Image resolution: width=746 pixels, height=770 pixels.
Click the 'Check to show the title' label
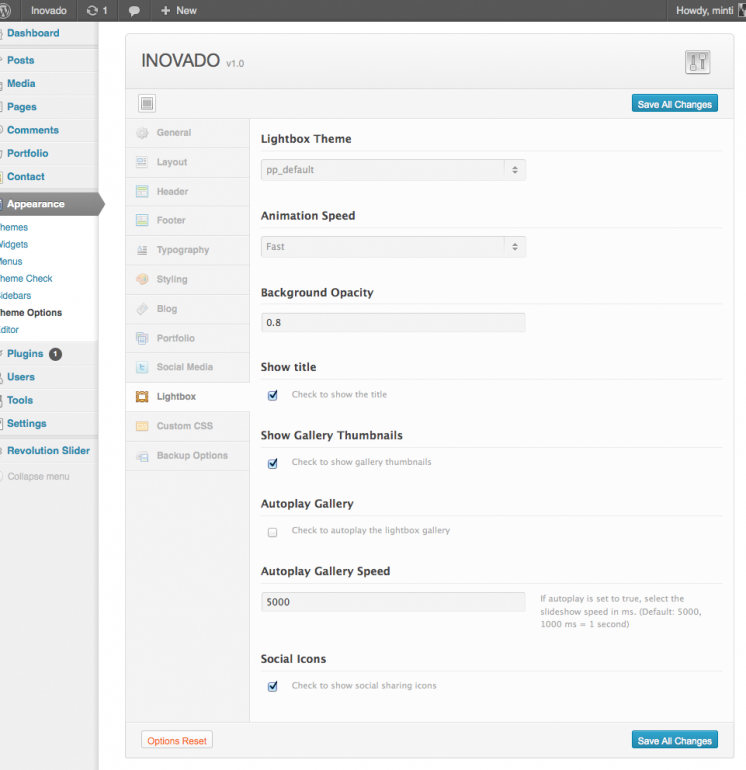(x=339, y=394)
